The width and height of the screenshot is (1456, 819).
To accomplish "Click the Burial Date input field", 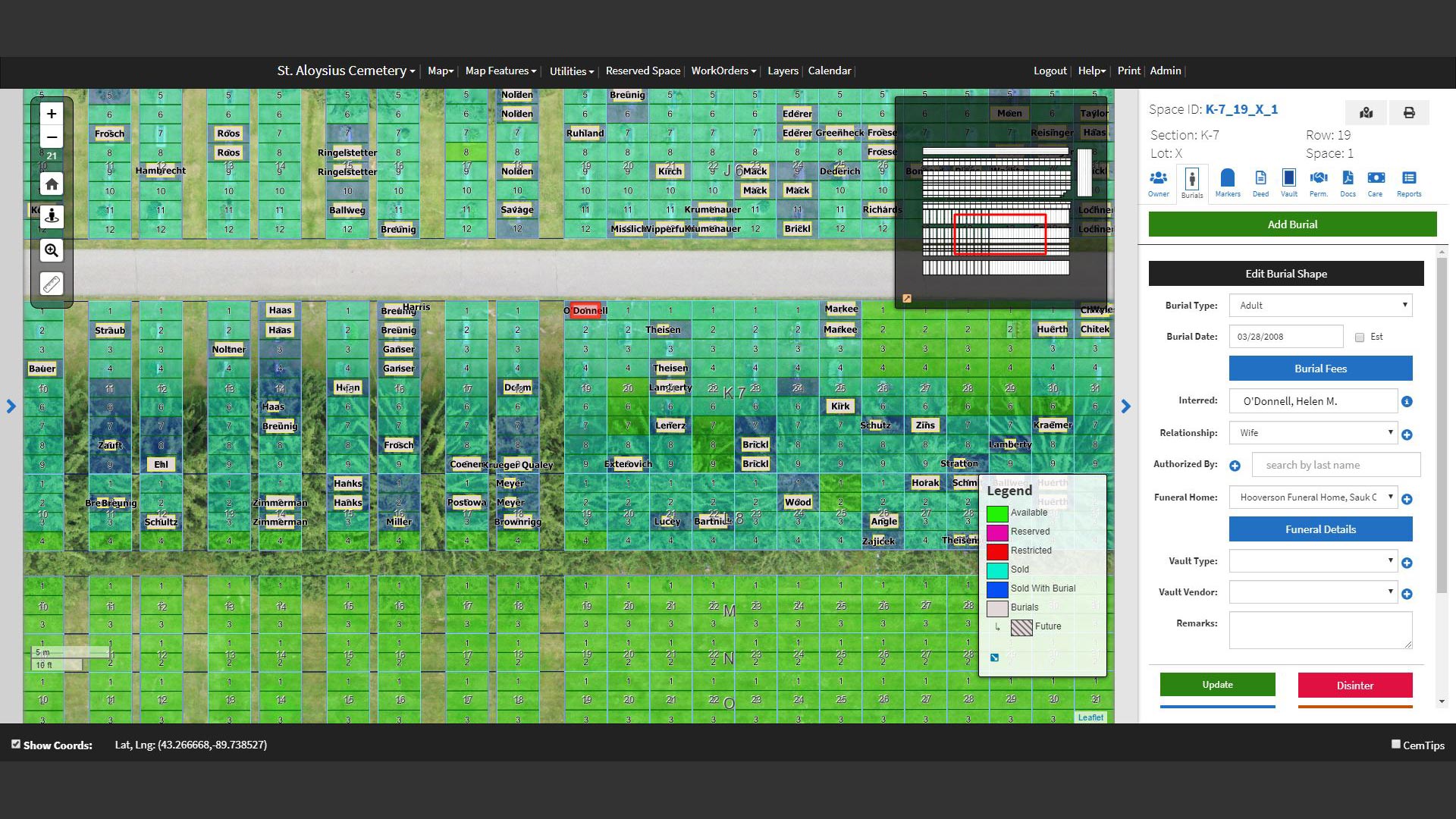I will tap(1286, 337).
